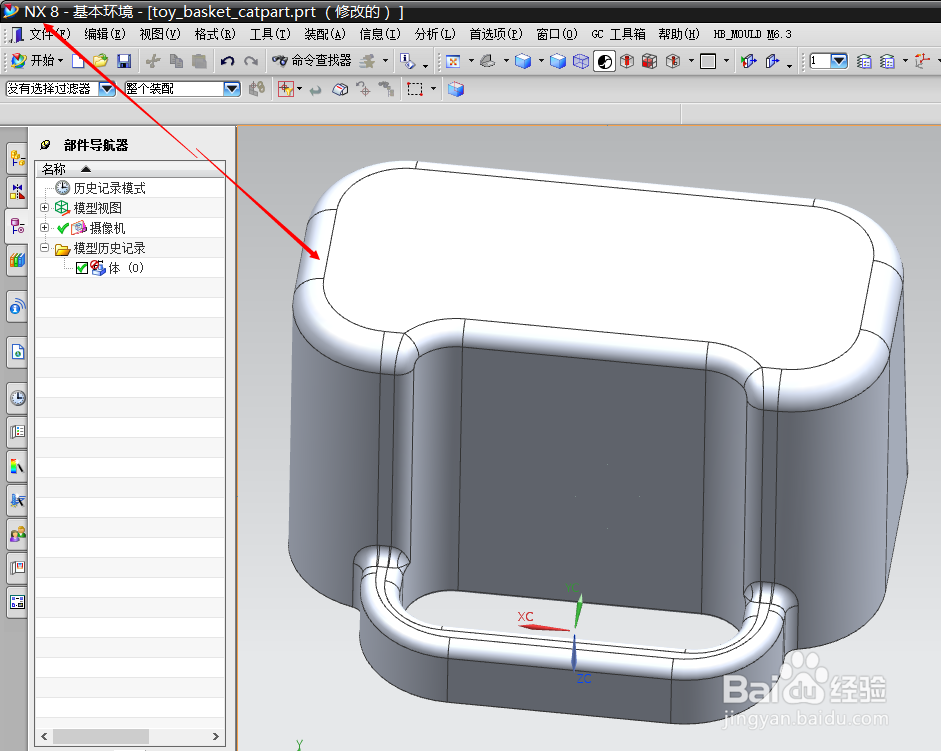The image size is (941, 751).
Task: Click the work layer number field
Action: [820, 61]
